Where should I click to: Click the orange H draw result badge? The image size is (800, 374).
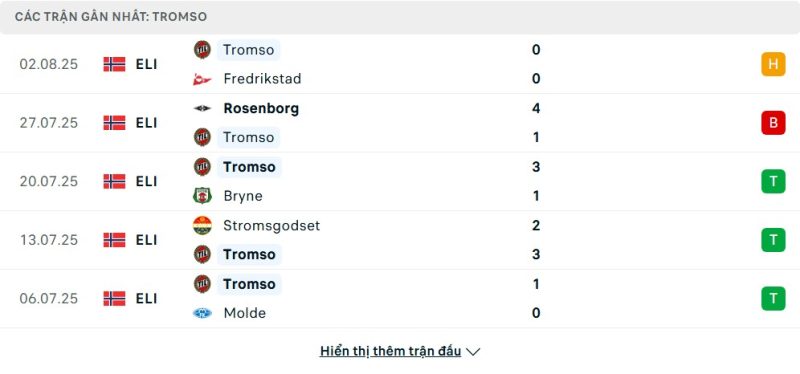(x=773, y=64)
